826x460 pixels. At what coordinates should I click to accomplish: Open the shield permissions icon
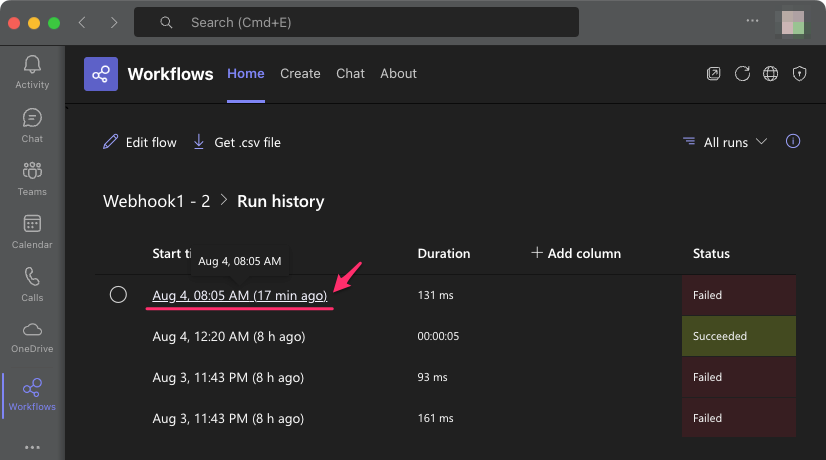[800, 73]
